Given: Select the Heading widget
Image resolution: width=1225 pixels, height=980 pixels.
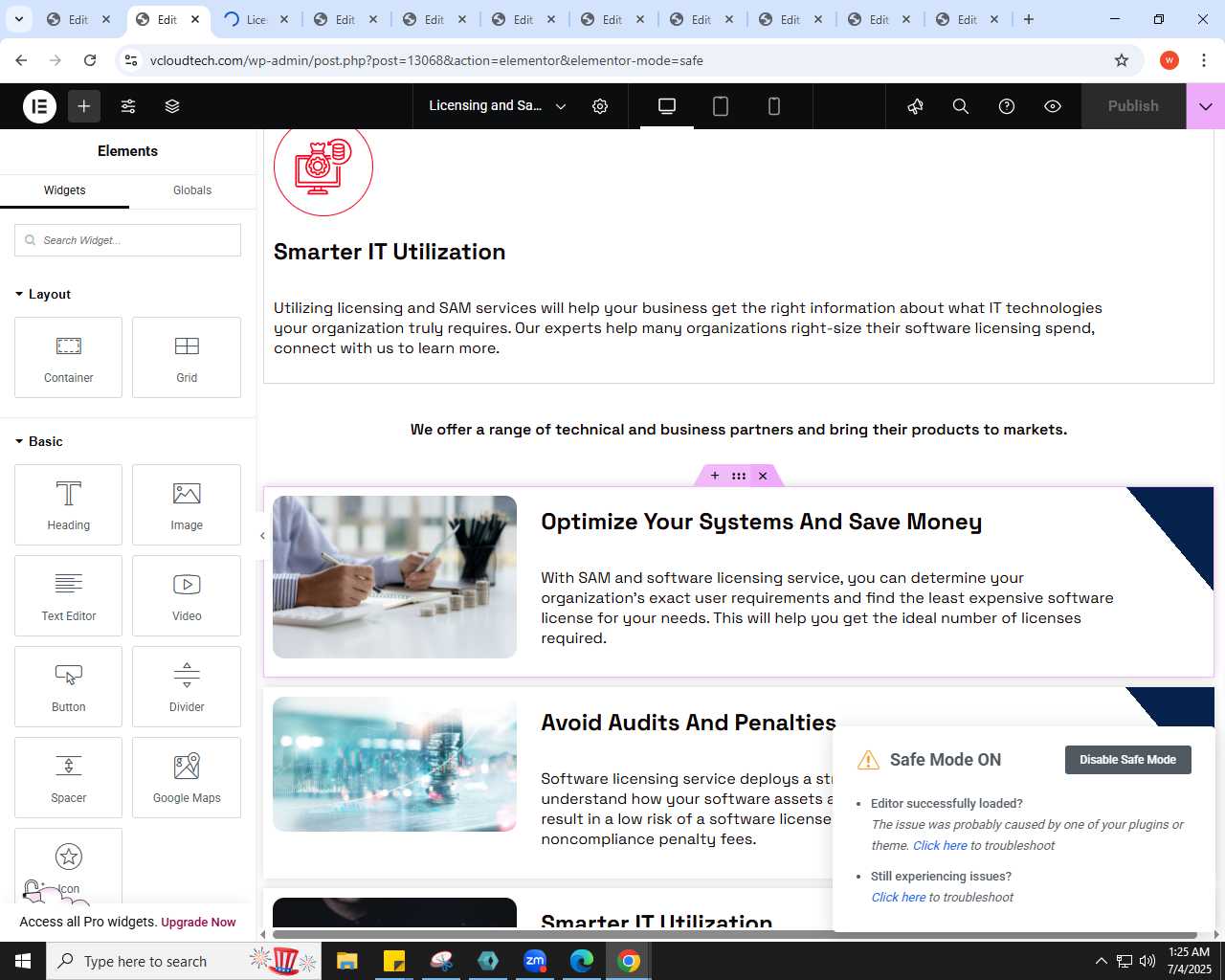Looking at the screenshot, I should (69, 504).
